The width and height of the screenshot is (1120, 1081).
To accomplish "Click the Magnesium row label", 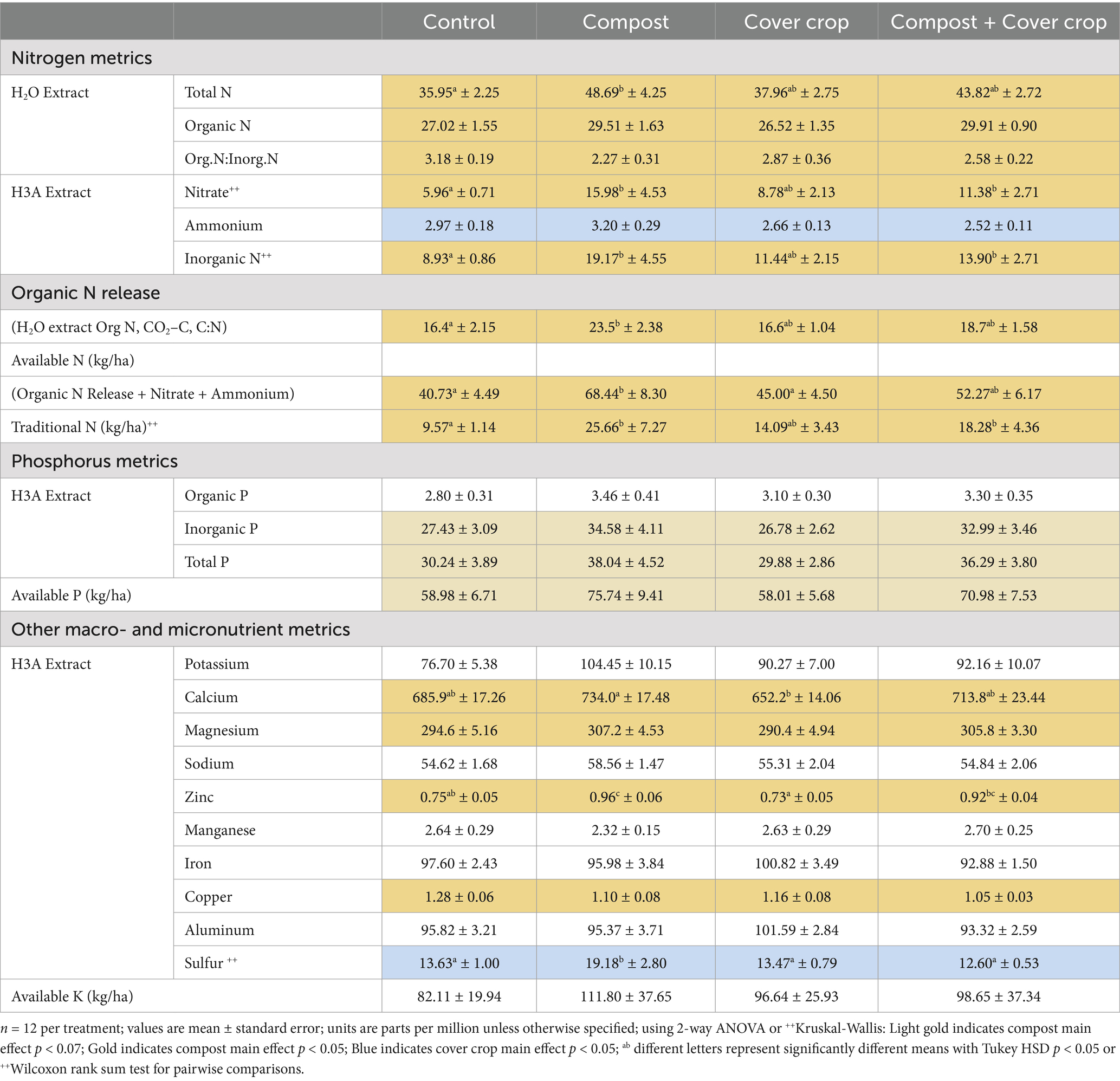I will [x=222, y=731].
